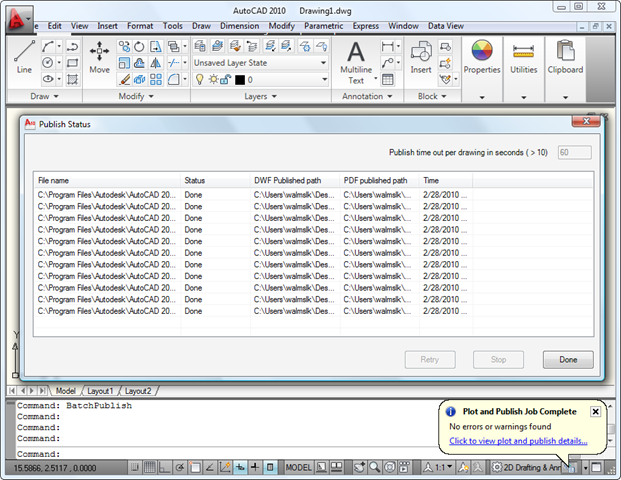Click the publish time out seconds field

coord(574,153)
